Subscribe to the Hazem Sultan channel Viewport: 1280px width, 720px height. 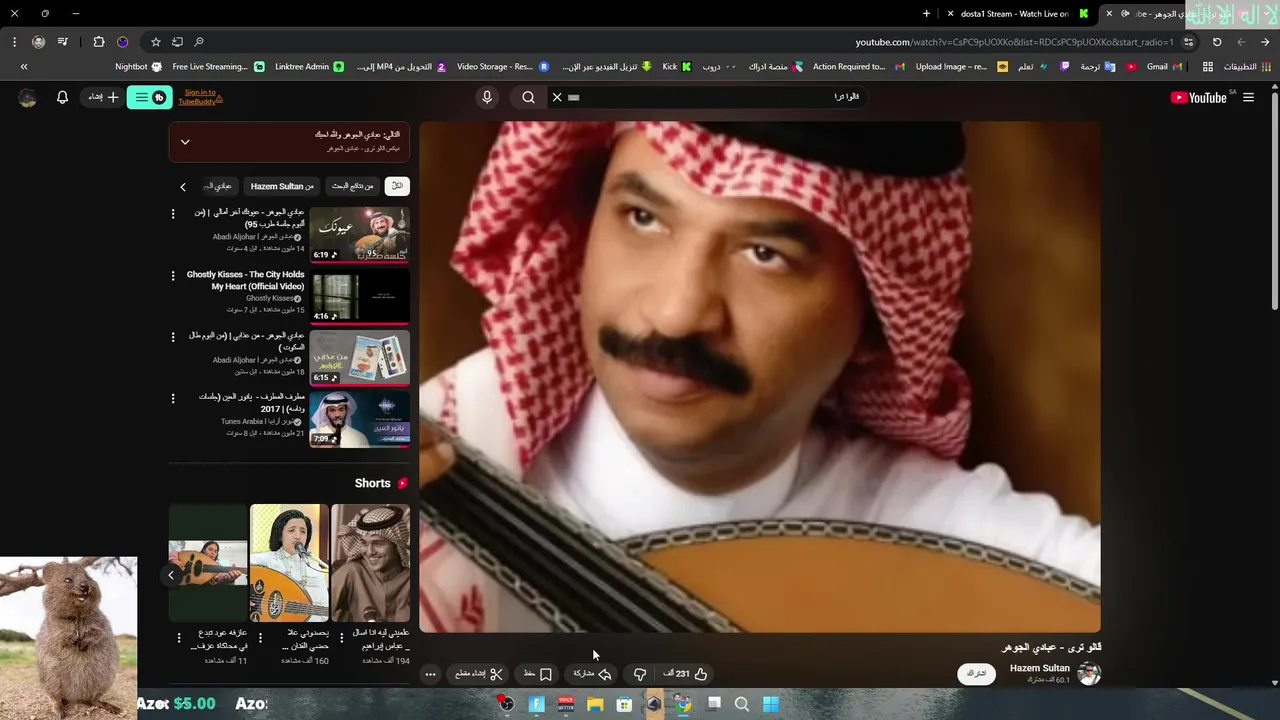click(x=977, y=674)
